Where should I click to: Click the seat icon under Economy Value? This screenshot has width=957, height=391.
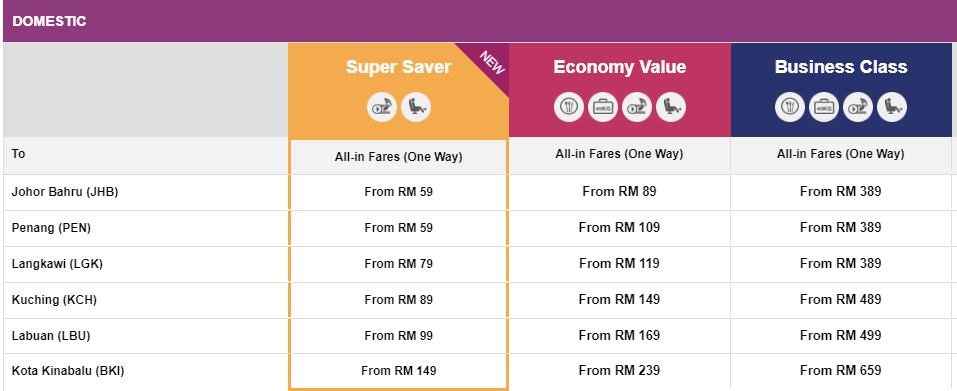(671, 108)
